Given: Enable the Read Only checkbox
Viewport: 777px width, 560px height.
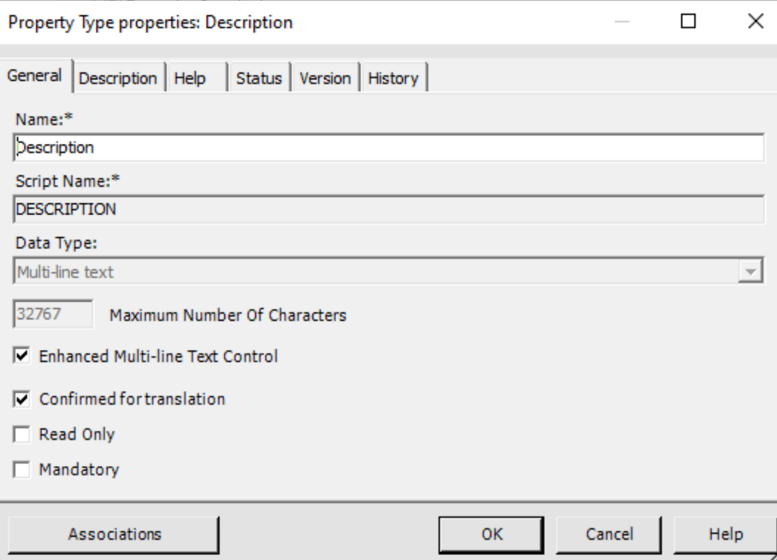Looking at the screenshot, I should 22,435.
